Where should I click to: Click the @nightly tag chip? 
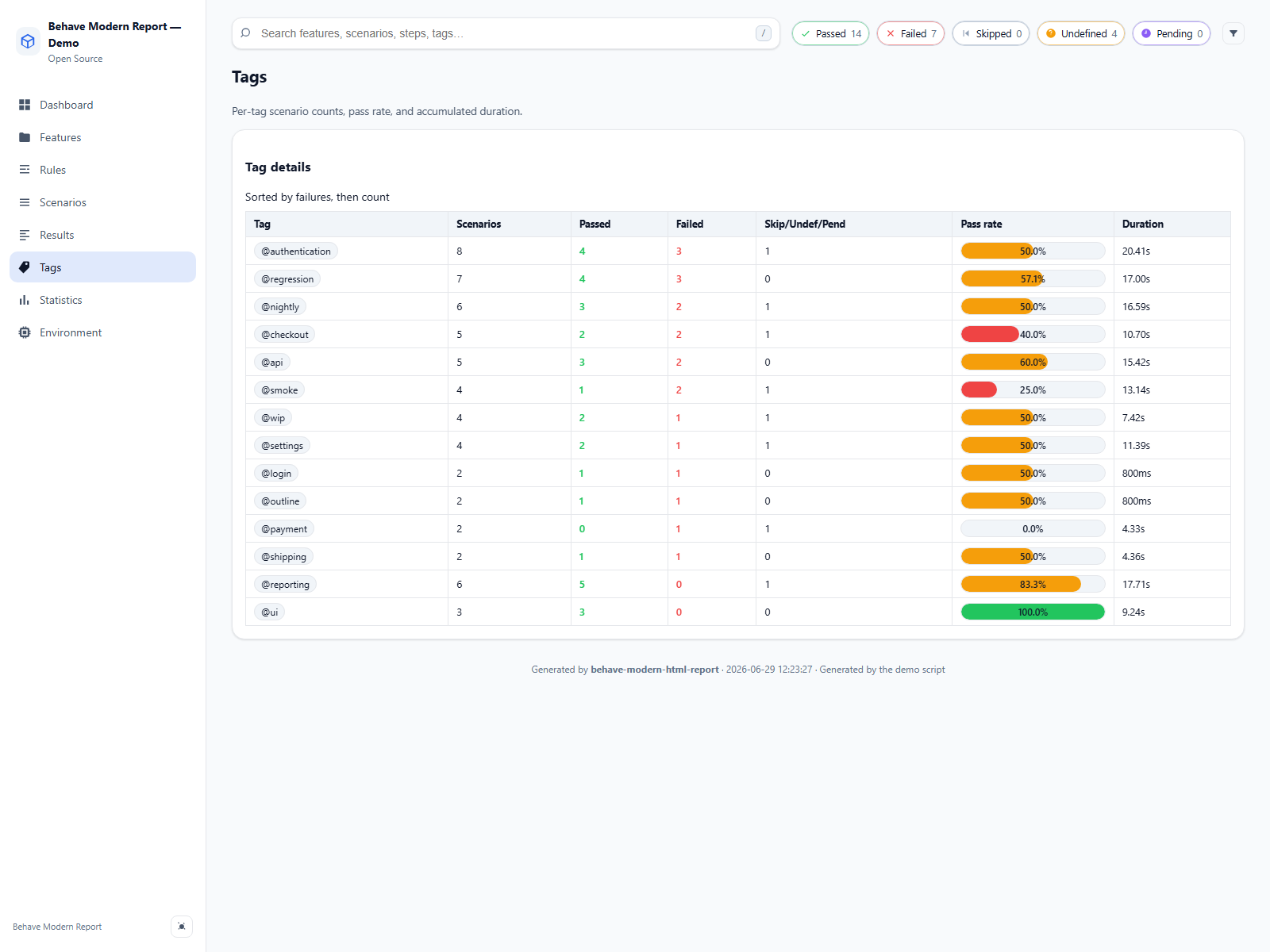(x=280, y=307)
